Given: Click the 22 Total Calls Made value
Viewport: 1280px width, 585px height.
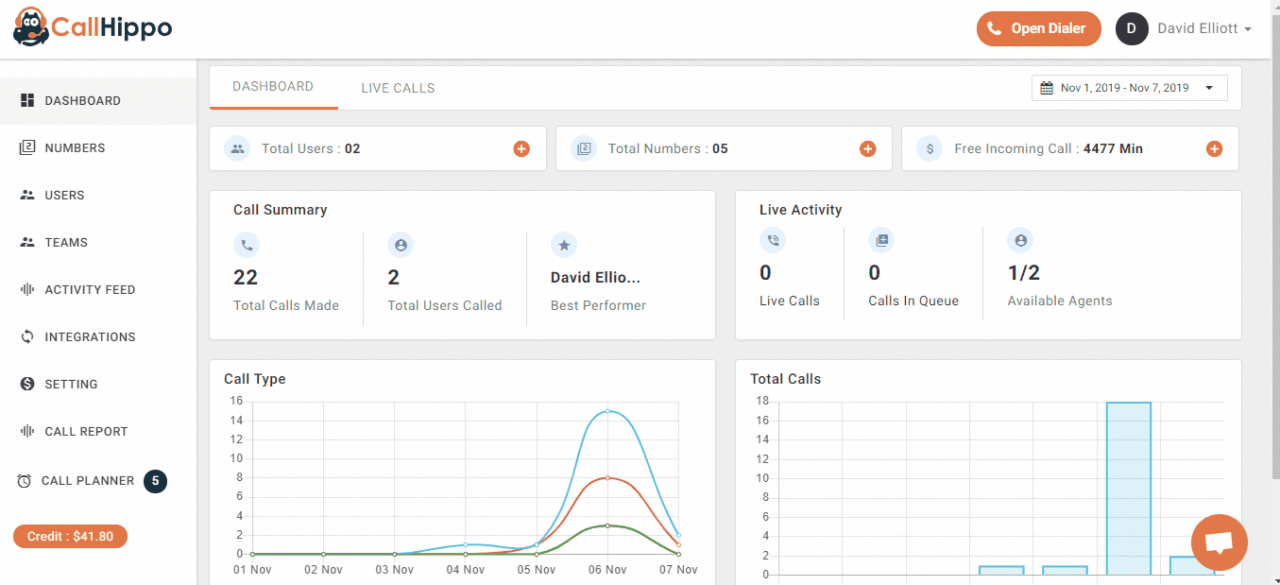Looking at the screenshot, I should pyautogui.click(x=246, y=277).
